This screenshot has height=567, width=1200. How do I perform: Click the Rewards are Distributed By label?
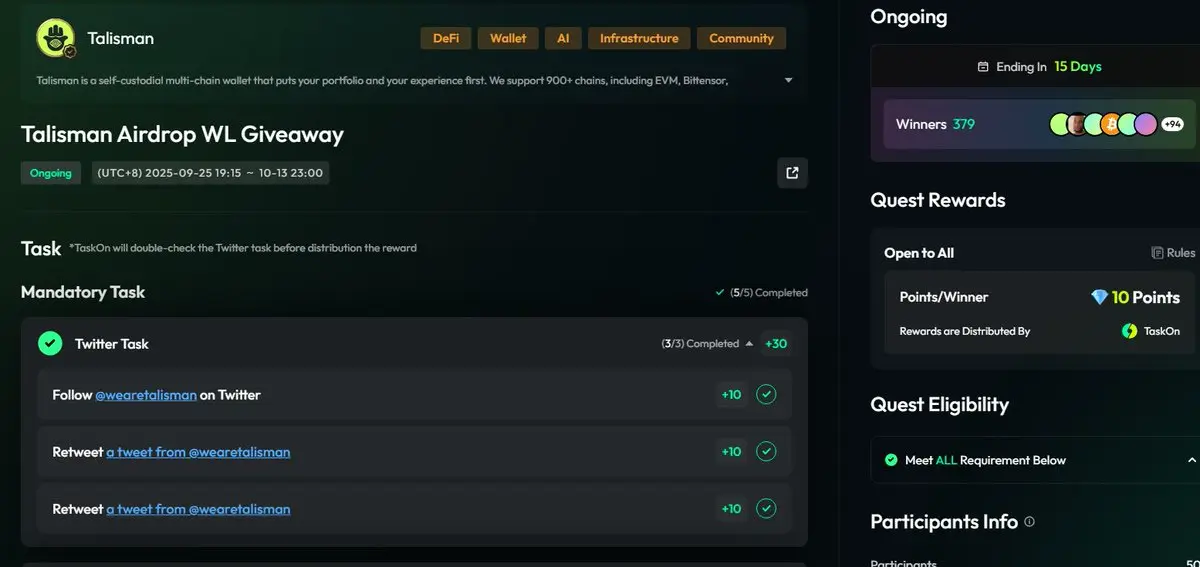(965, 331)
